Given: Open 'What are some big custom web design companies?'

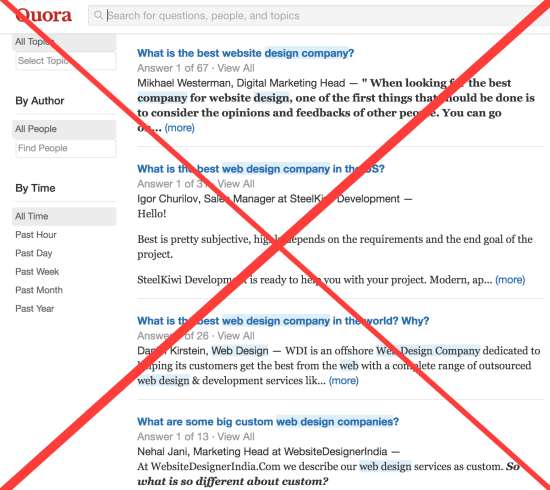Looking at the screenshot, I should pyautogui.click(x=268, y=422).
